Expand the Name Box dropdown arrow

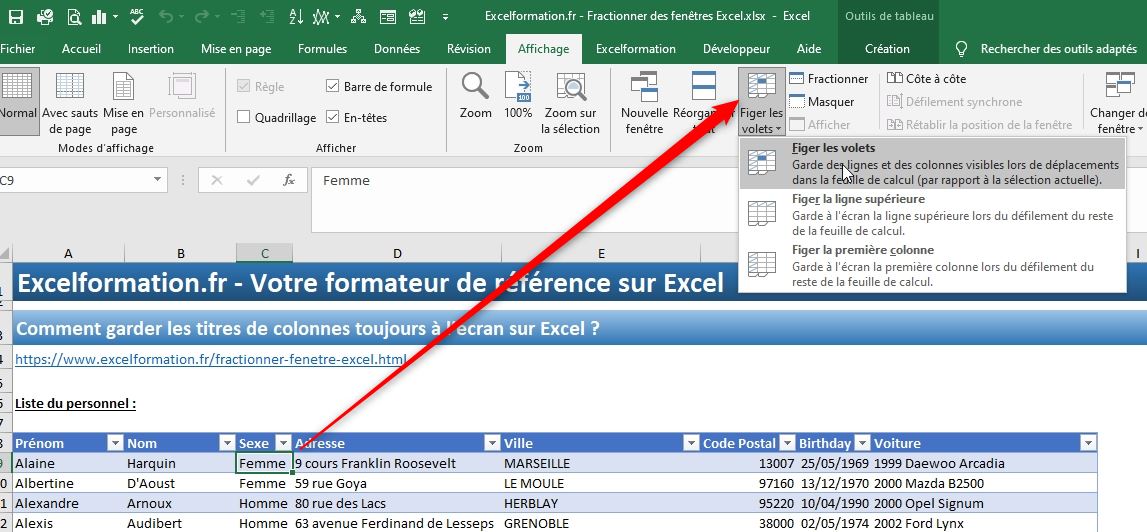[157, 180]
